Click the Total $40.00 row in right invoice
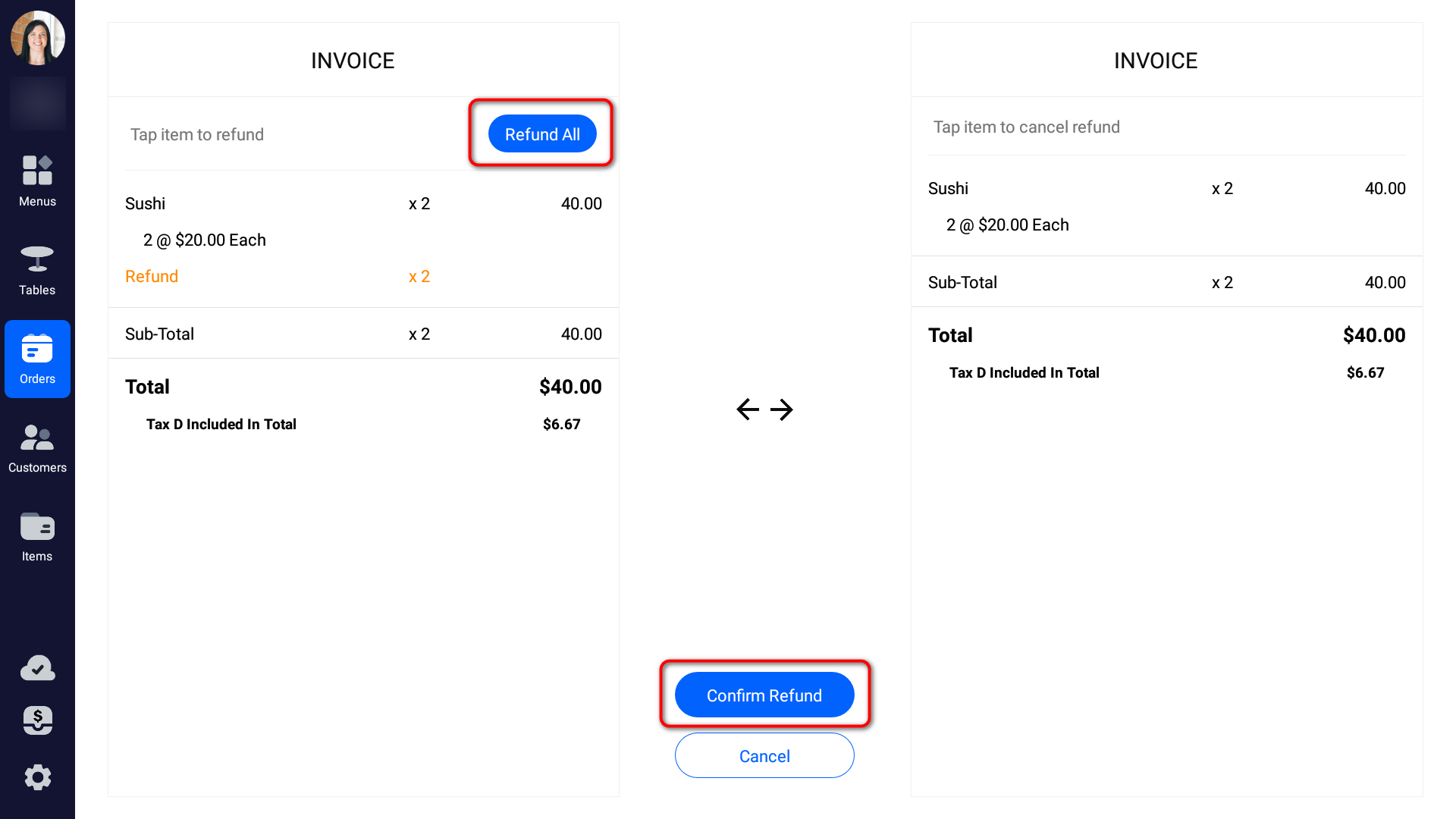Image resolution: width=1456 pixels, height=819 pixels. pyautogui.click(x=1166, y=335)
